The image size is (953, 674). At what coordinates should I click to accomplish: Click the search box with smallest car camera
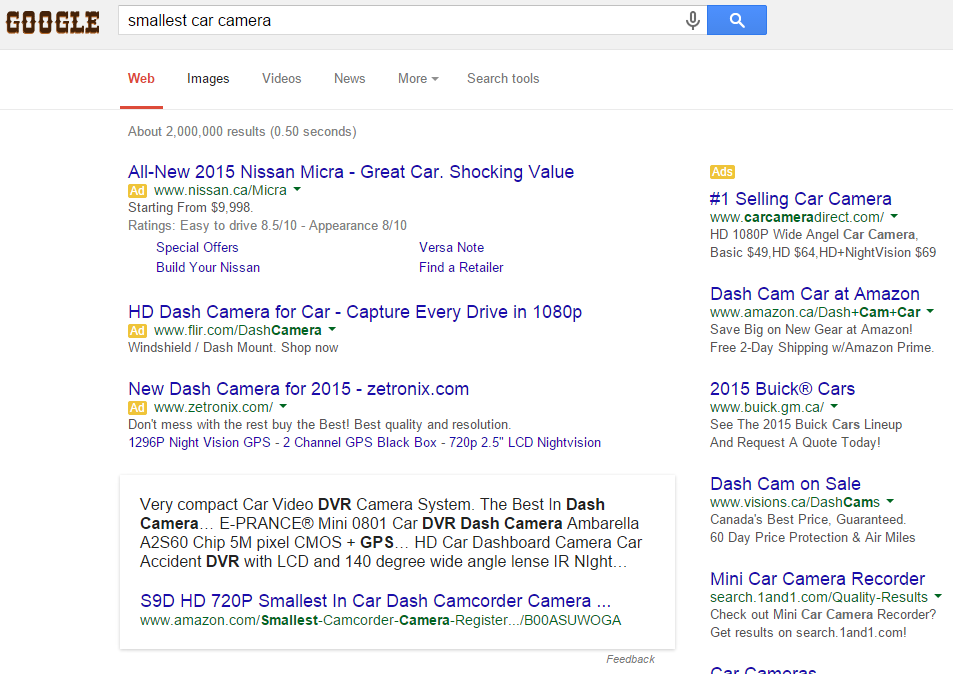tap(400, 20)
